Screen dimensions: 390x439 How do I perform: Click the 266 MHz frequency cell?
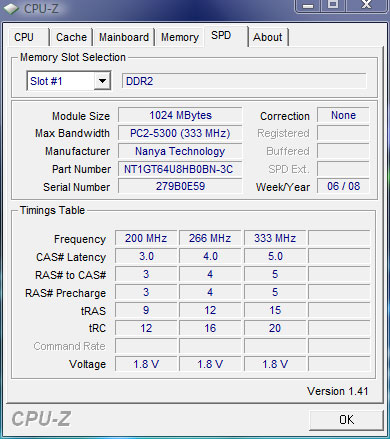coord(210,238)
